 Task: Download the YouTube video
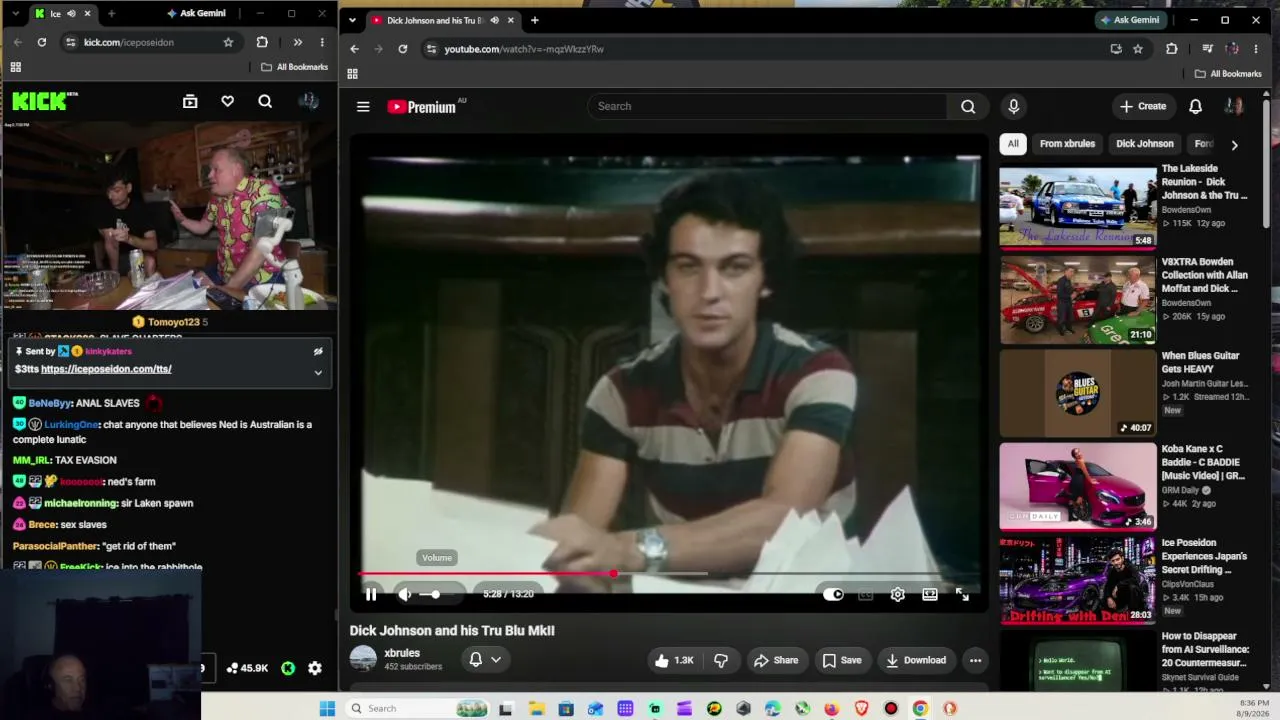pyautogui.click(x=916, y=660)
